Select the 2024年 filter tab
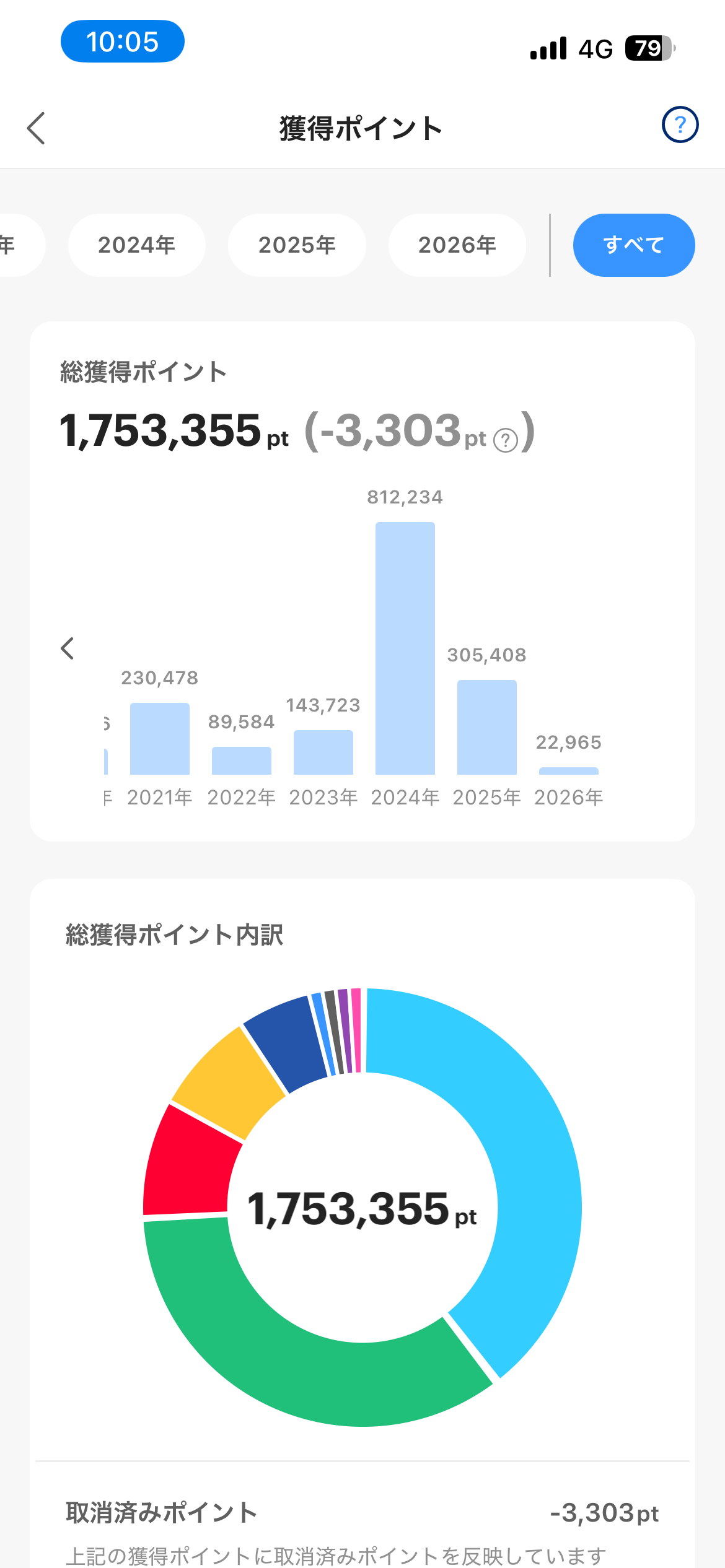Image resolution: width=725 pixels, height=1568 pixels. [x=136, y=245]
